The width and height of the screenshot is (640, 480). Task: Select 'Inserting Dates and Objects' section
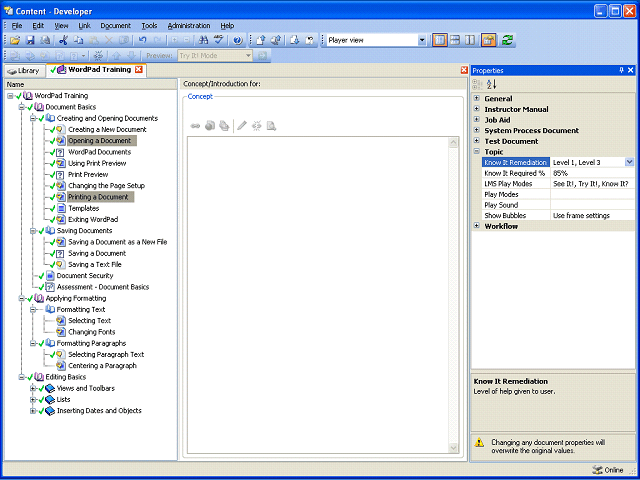pos(99,411)
